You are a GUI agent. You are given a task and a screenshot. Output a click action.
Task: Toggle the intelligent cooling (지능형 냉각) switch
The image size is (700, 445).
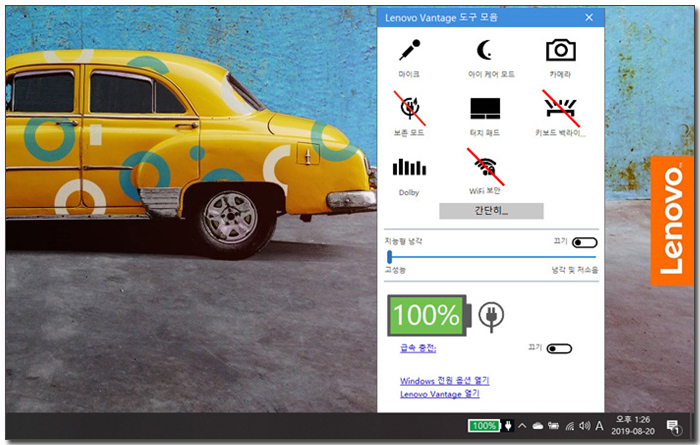pyautogui.click(x=584, y=242)
